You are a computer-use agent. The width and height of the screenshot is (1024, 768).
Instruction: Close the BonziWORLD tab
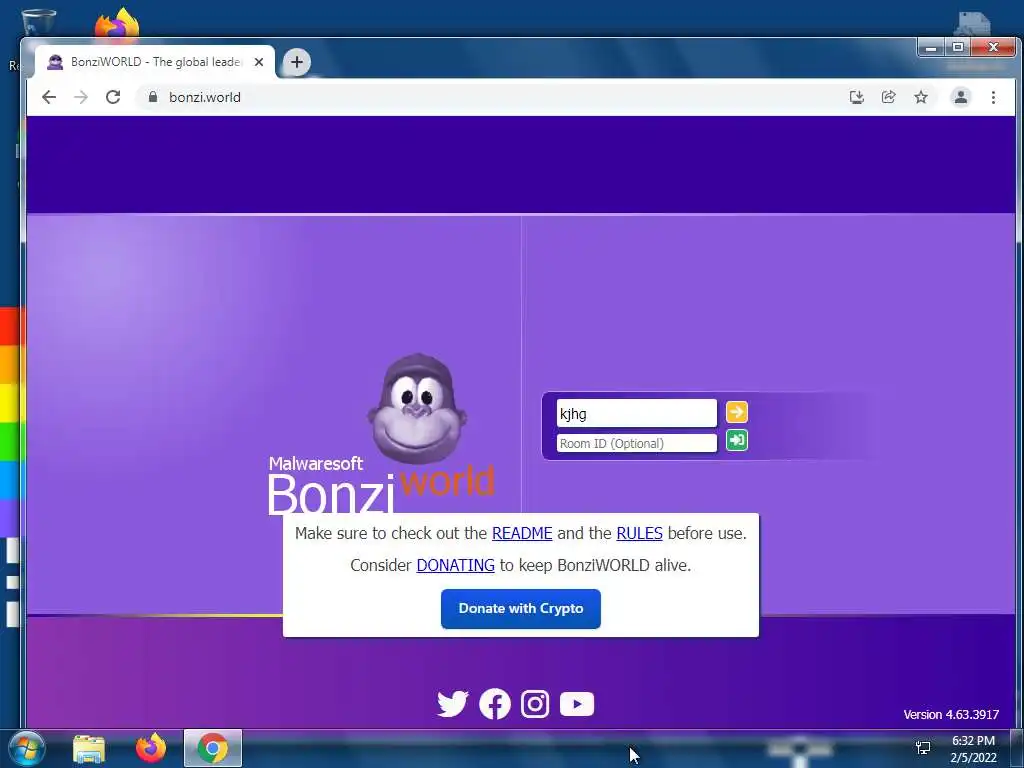[x=259, y=62]
